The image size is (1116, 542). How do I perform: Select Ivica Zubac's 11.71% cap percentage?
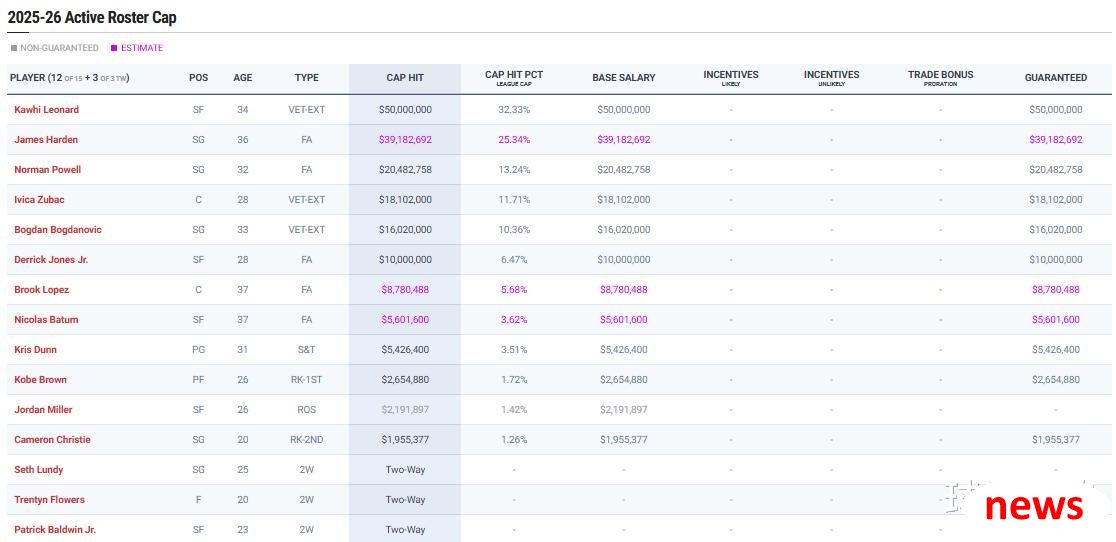click(x=514, y=199)
